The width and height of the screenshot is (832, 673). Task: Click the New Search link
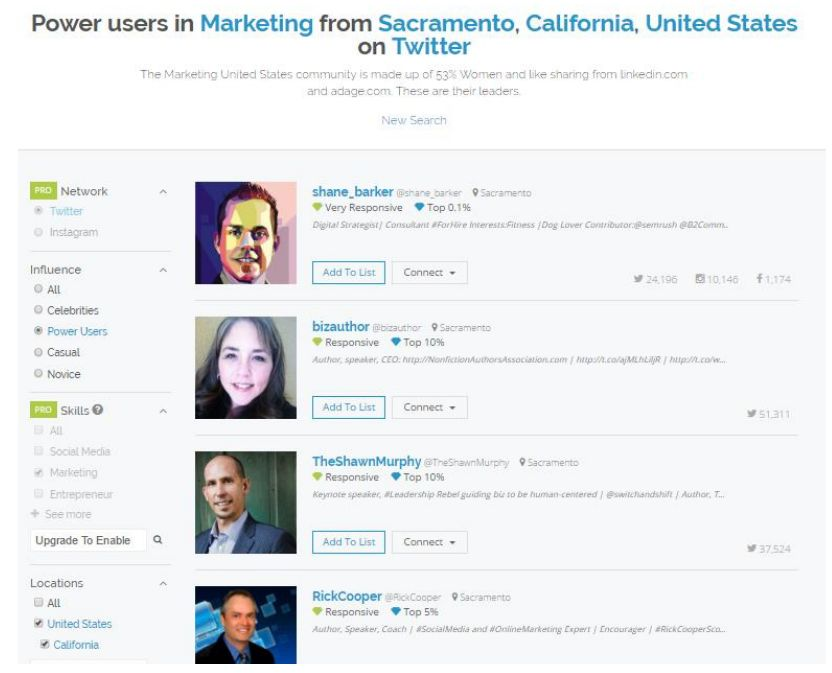coord(414,120)
